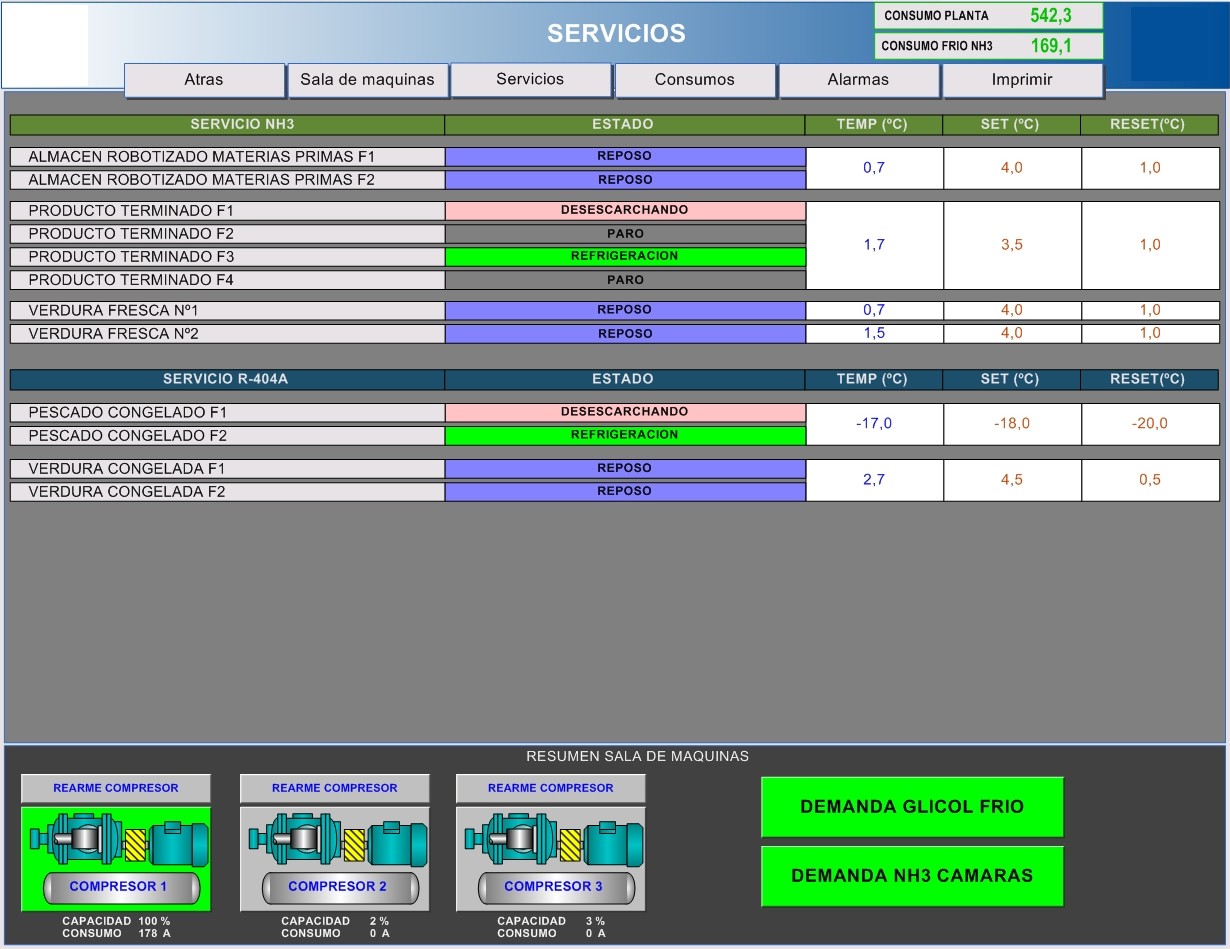Select the Compresor 1 label plate
Image resolution: width=1230 pixels, height=949 pixels.
click(119, 887)
